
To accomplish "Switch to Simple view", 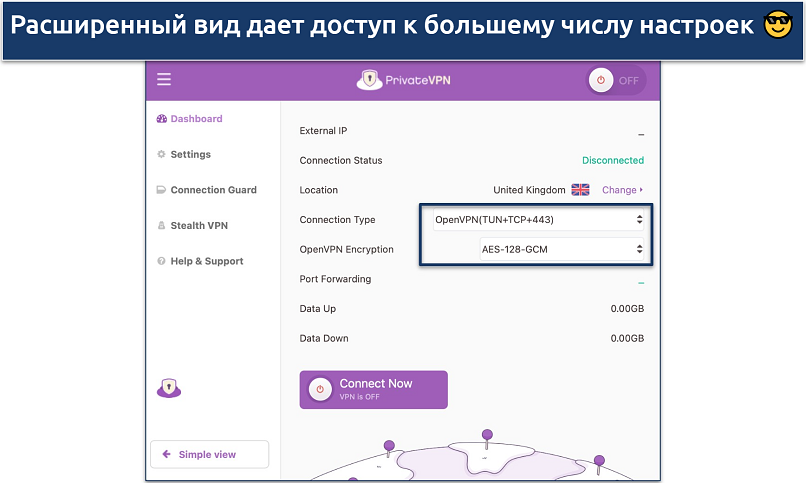I will click(209, 454).
